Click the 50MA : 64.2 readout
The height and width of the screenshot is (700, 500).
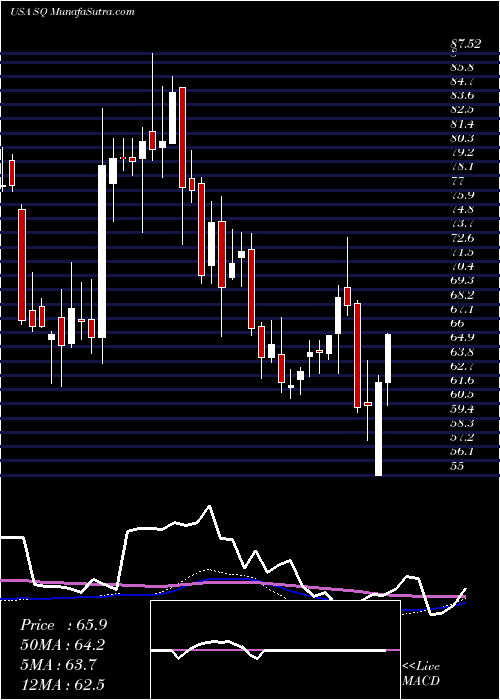point(63,645)
